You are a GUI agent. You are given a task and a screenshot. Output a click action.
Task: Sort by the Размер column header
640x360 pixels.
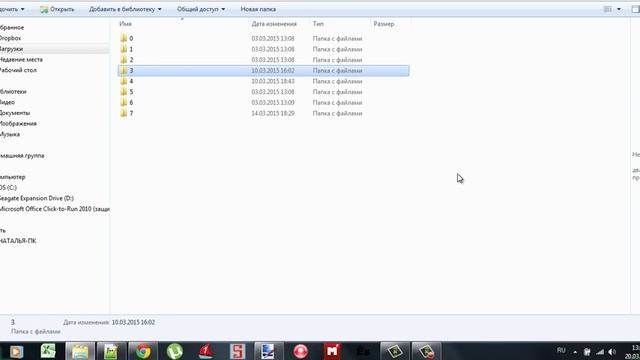click(384, 24)
